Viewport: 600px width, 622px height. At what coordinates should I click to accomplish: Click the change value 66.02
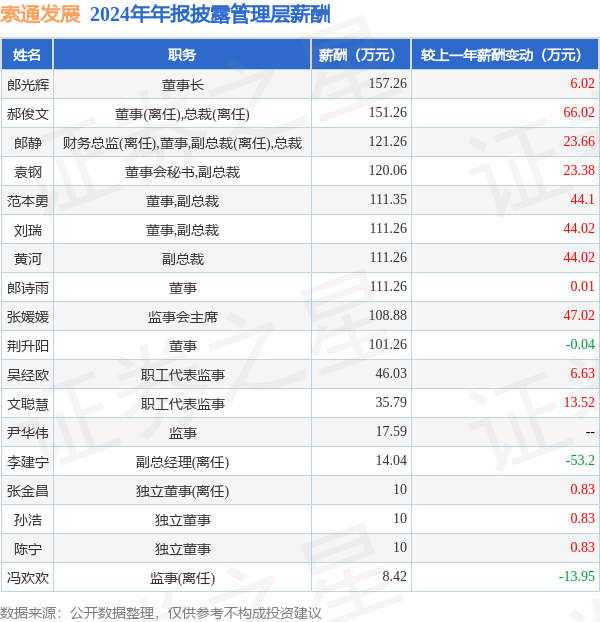pyautogui.click(x=579, y=112)
